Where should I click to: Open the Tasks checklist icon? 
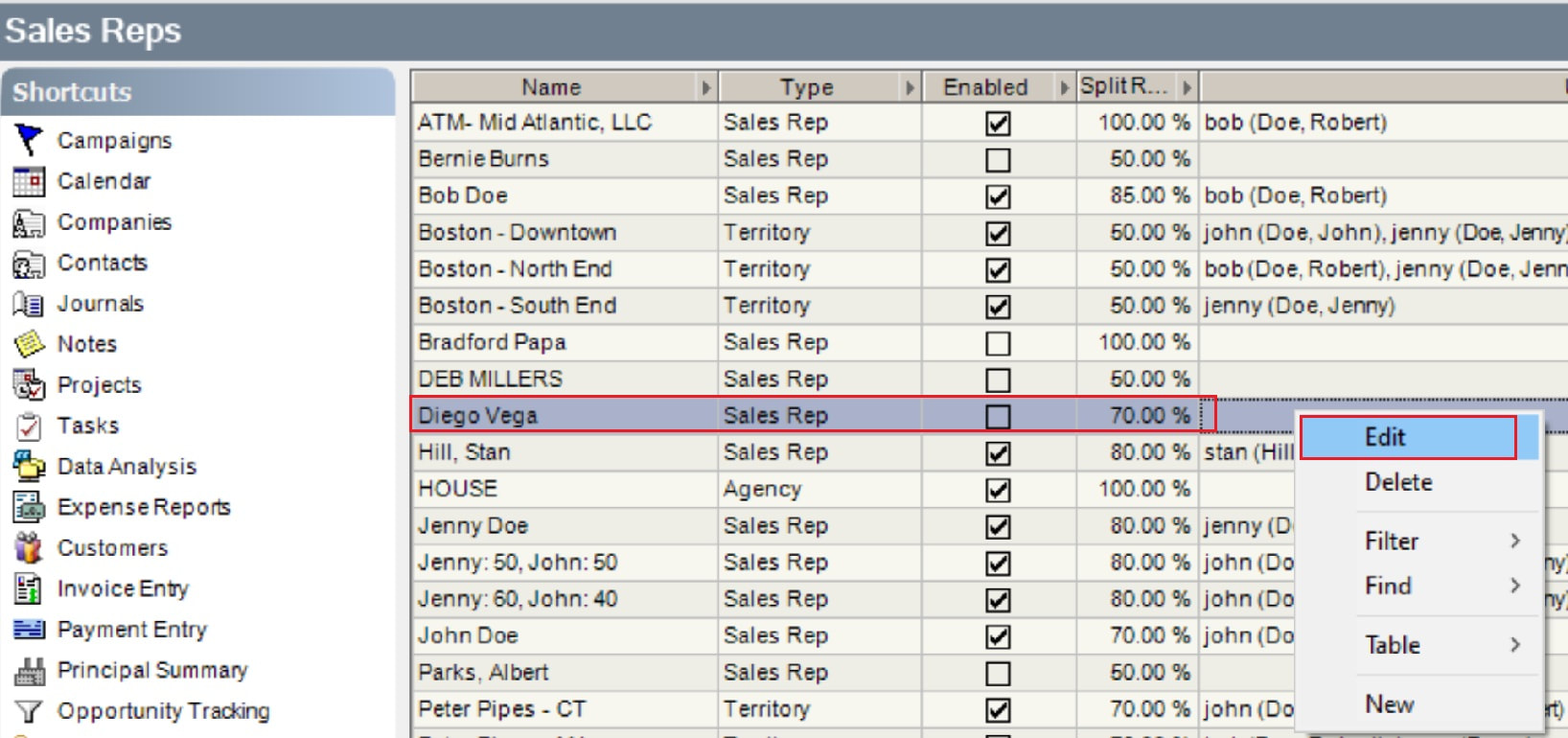pyautogui.click(x=29, y=426)
